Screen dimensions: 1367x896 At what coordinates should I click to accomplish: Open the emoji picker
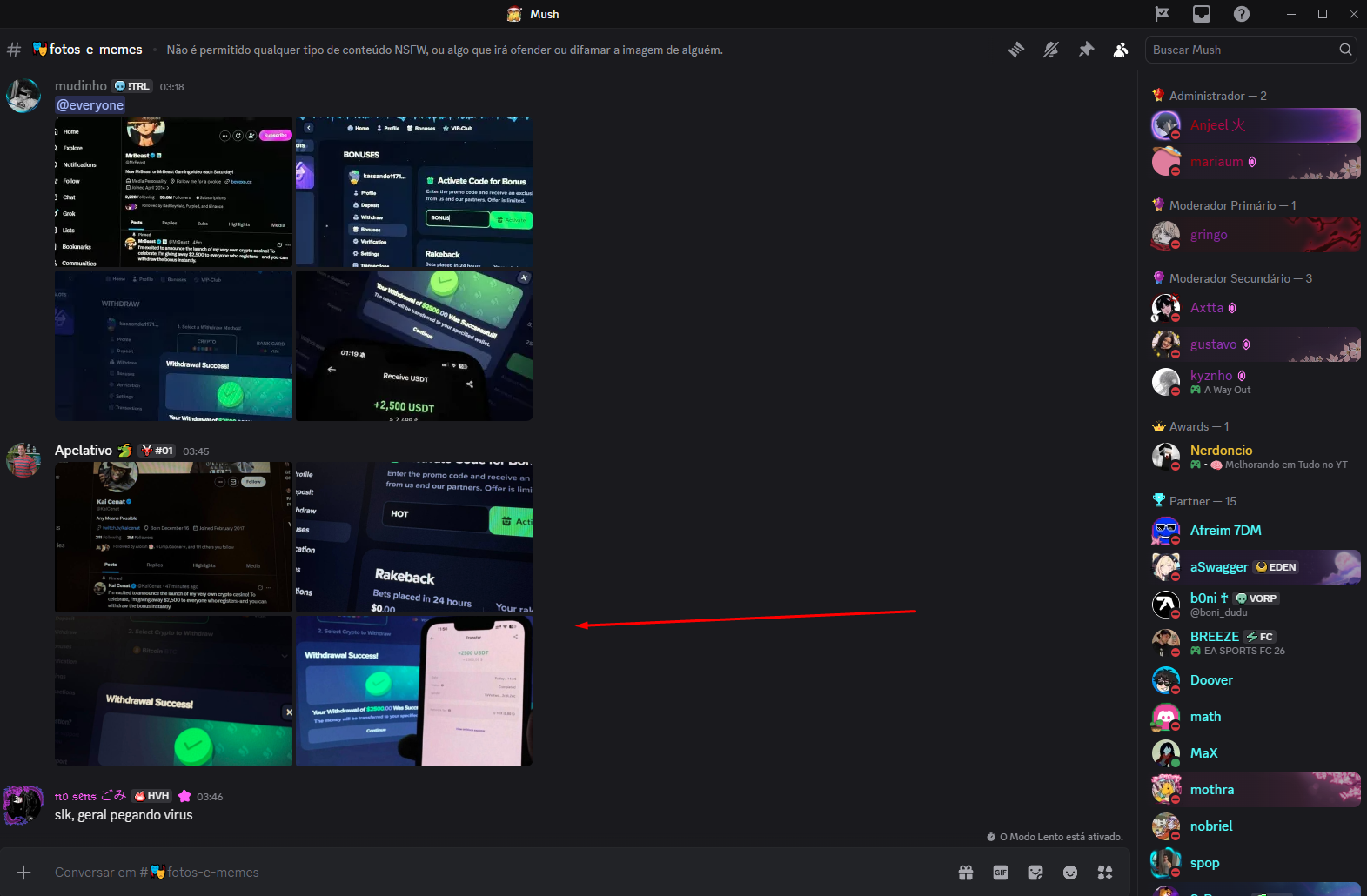tap(1070, 873)
